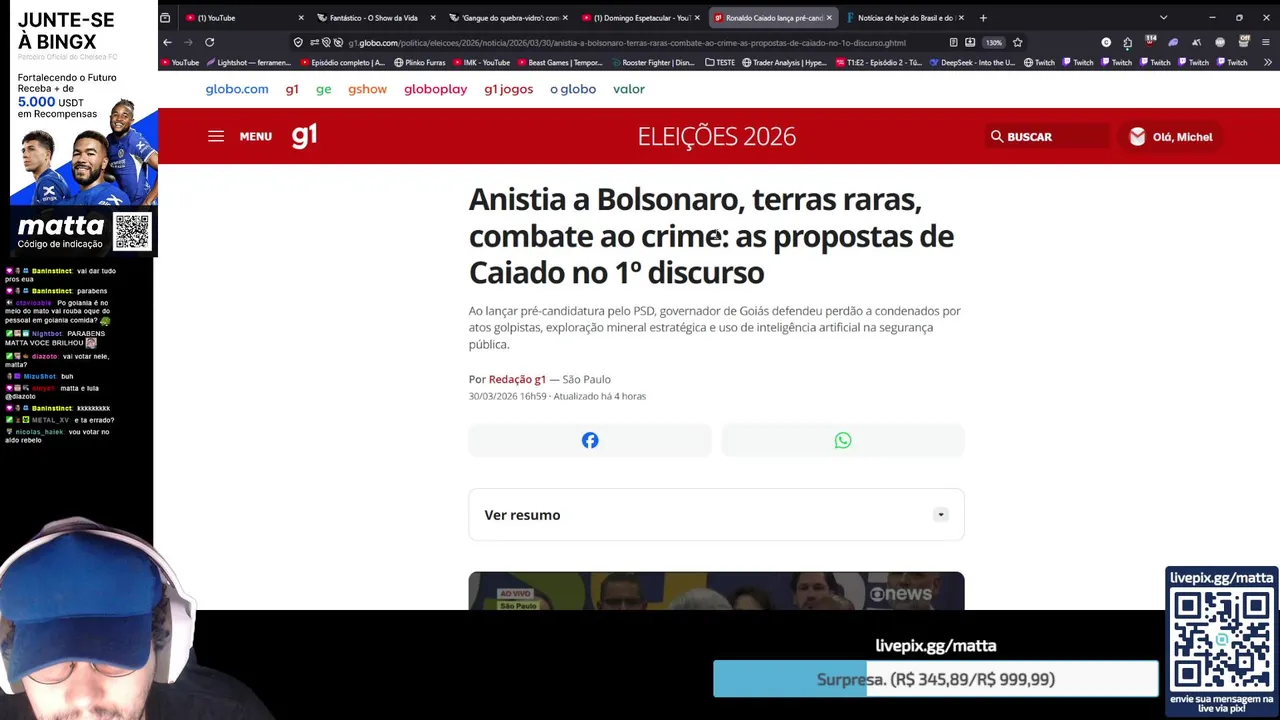Share article on Facebook

coord(590,440)
